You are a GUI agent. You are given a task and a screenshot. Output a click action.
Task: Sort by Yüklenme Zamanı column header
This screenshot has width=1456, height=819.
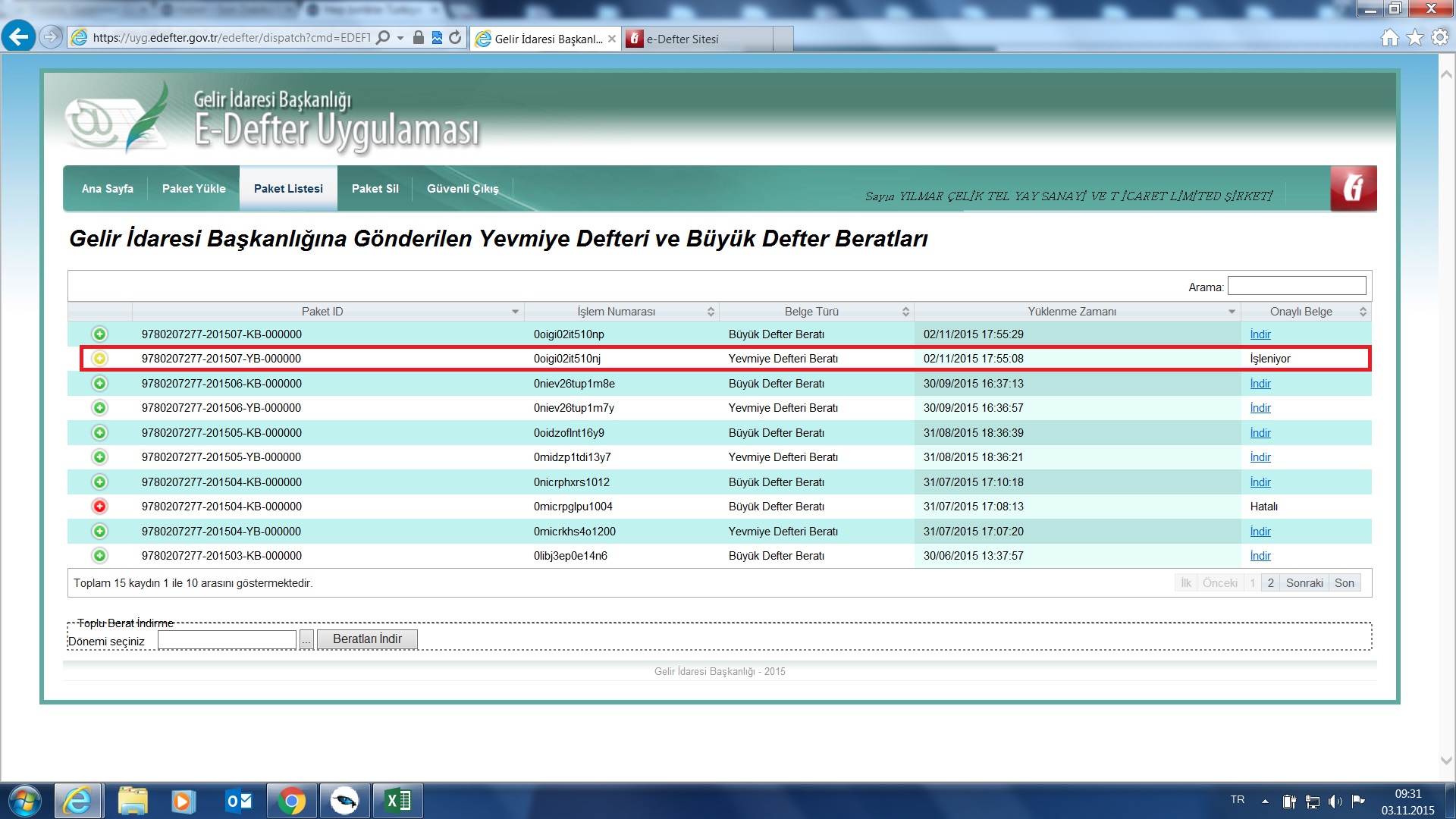tap(1072, 312)
